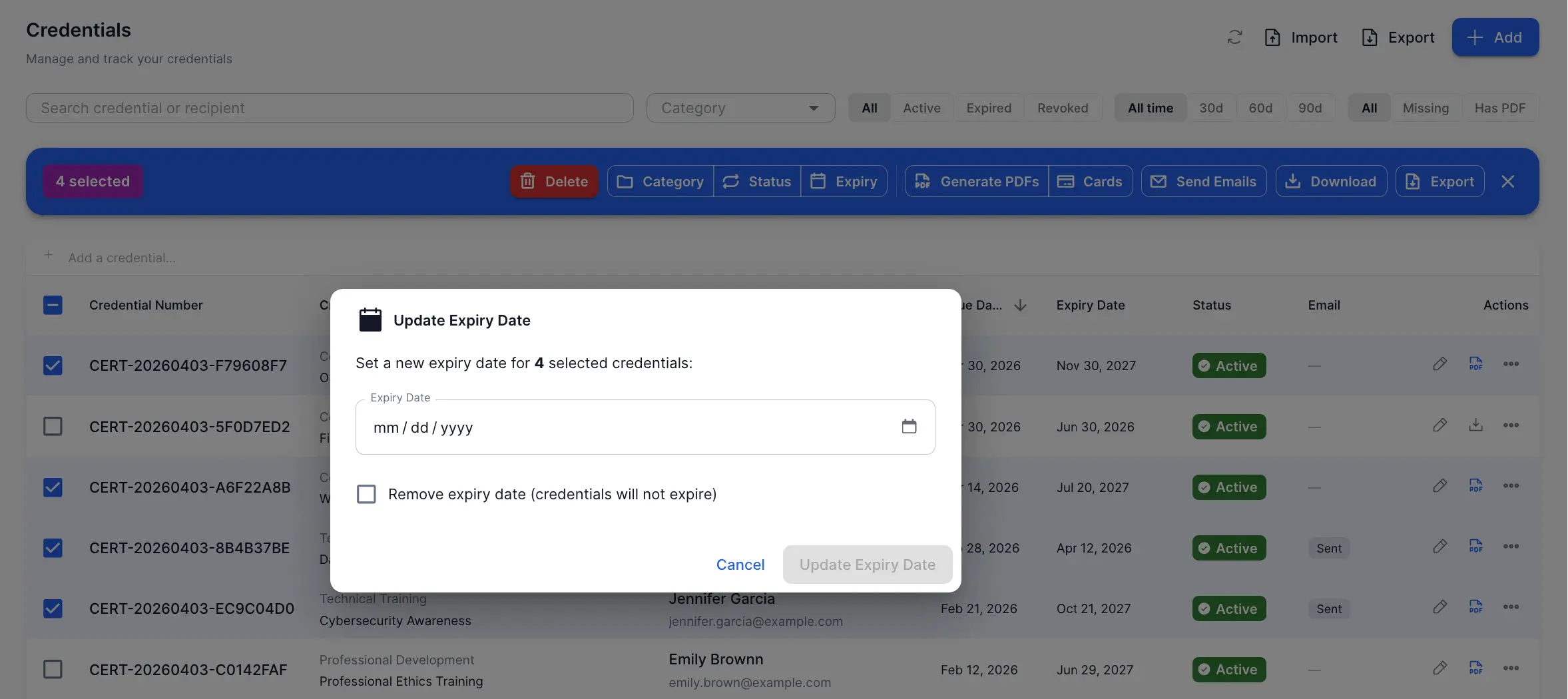This screenshot has width=1568, height=699.
Task: Open the PDF icon for CERT-20260403-A6F22A8B
Action: pos(1475,486)
